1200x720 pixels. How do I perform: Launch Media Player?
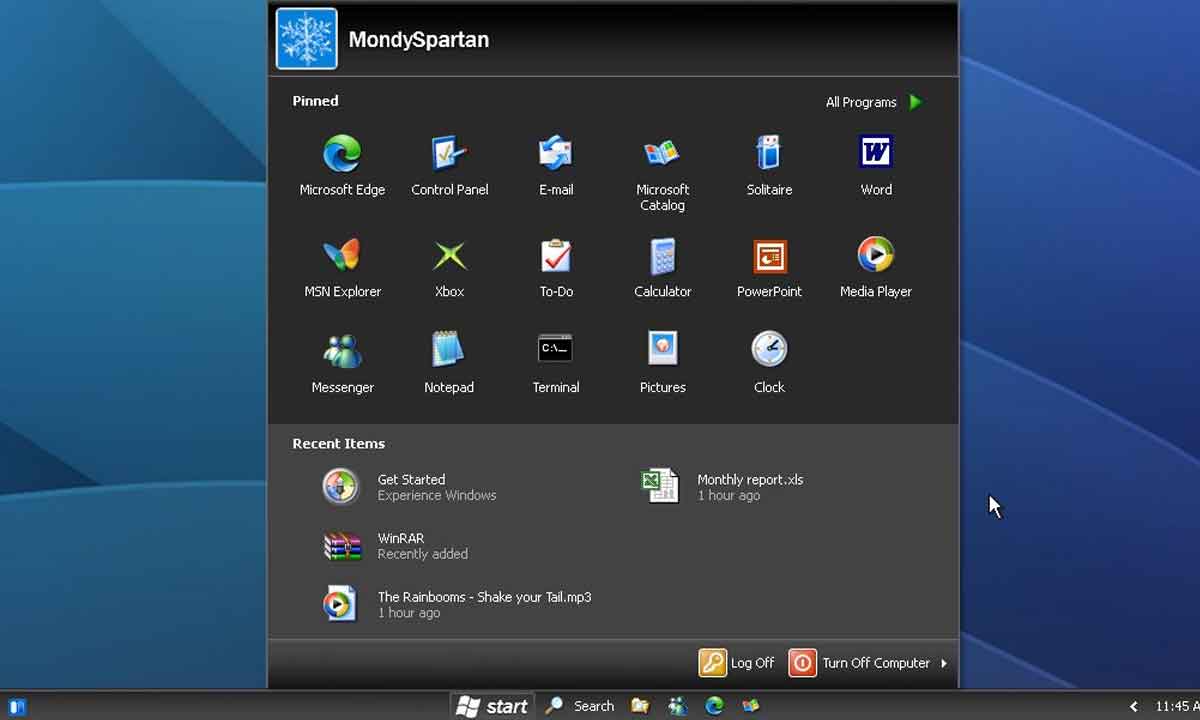coord(875,260)
